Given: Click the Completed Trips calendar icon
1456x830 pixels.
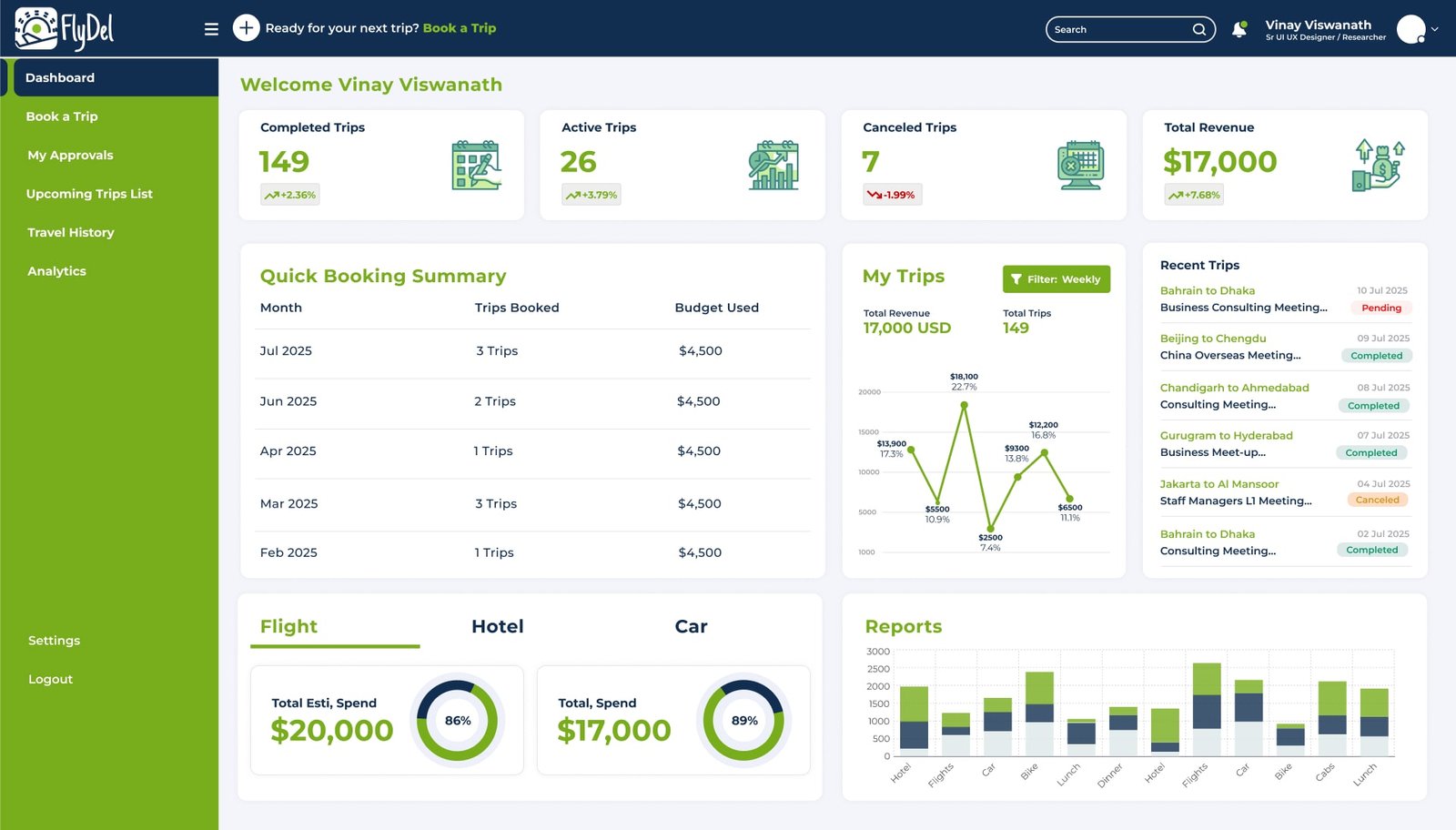Looking at the screenshot, I should [476, 166].
